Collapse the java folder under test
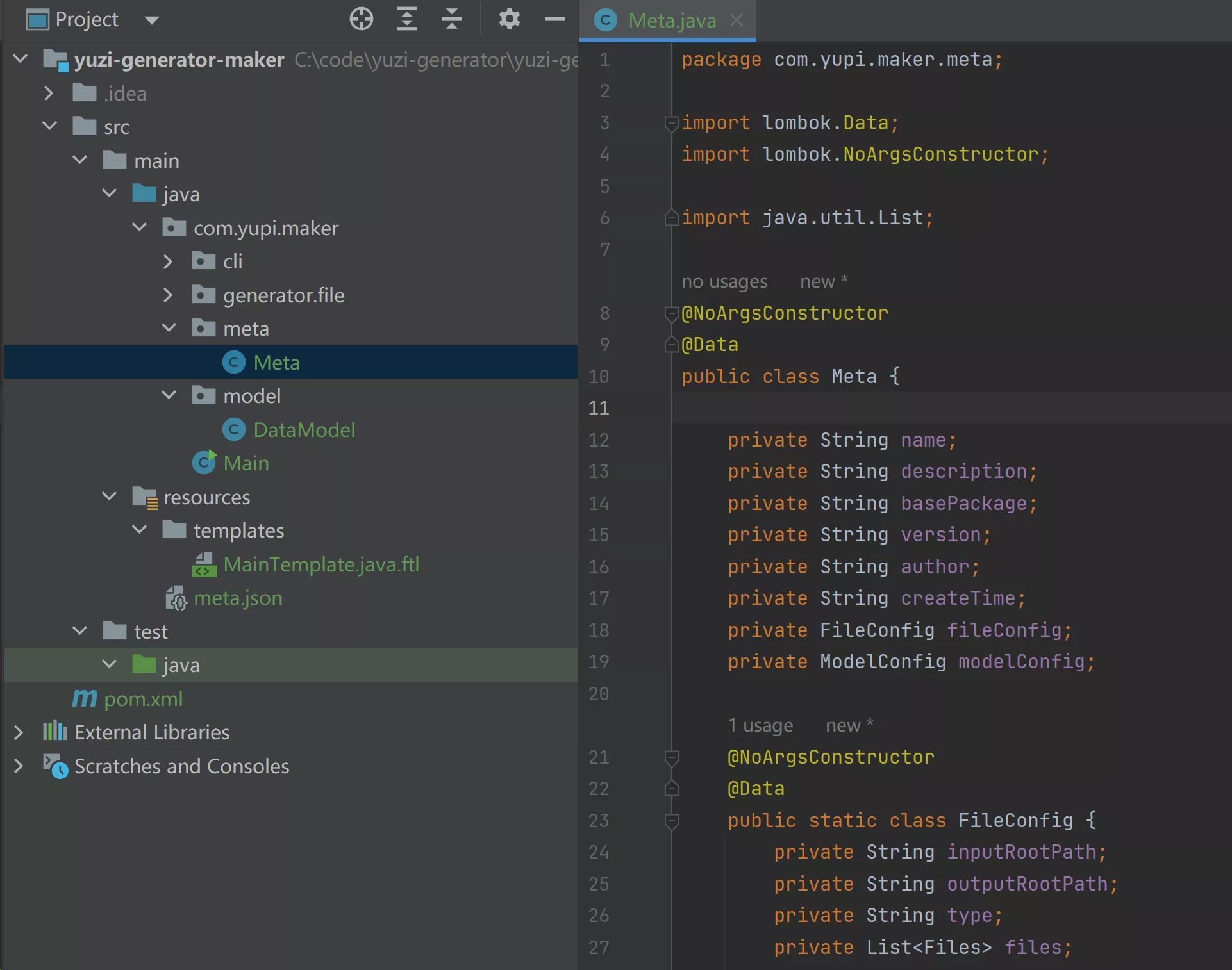The height and width of the screenshot is (970, 1232). coord(110,664)
